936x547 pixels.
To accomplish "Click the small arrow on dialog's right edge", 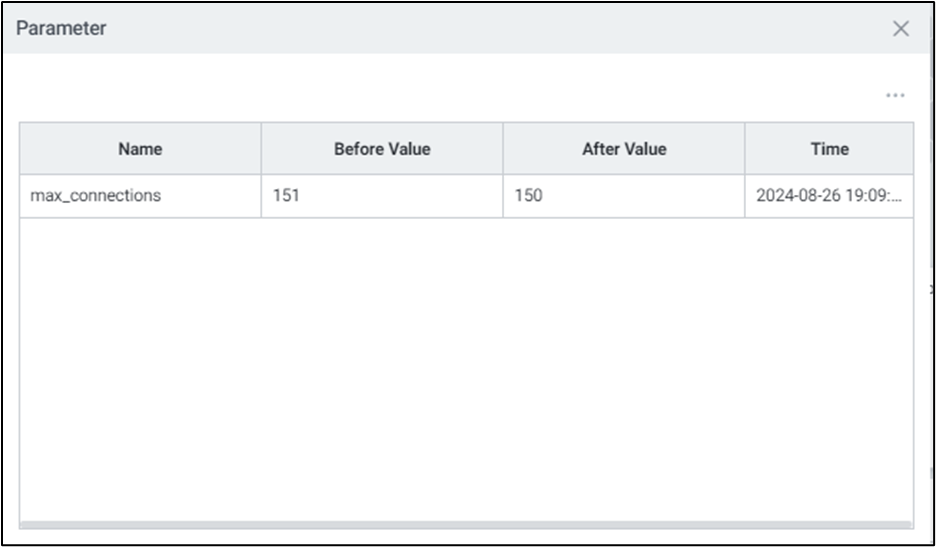I will tap(931, 288).
